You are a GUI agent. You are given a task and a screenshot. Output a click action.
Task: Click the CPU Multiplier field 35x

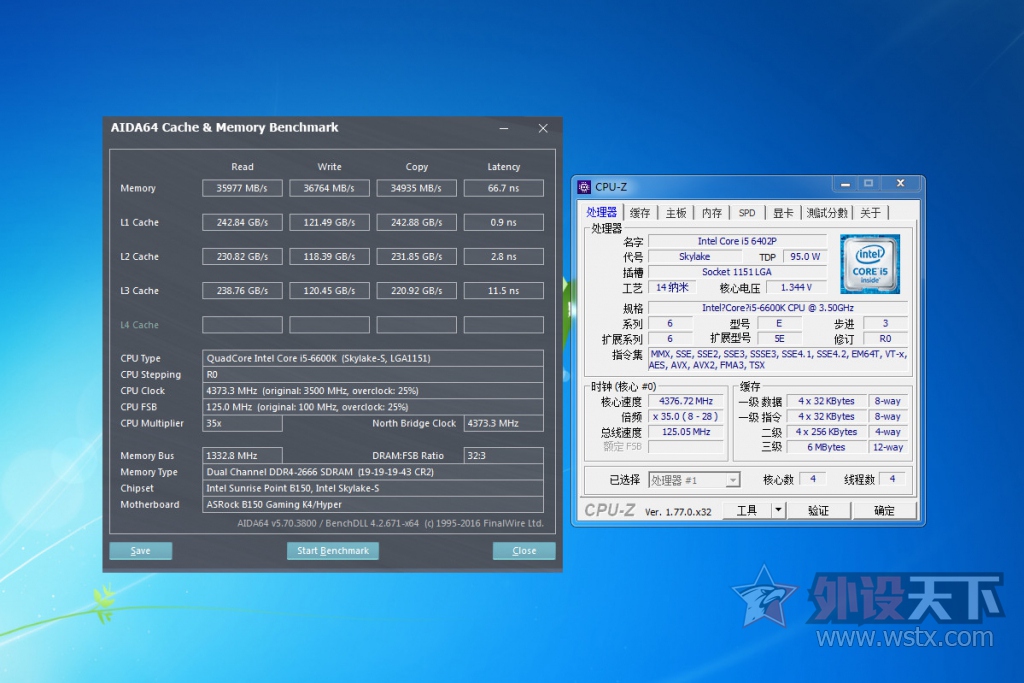coord(242,423)
